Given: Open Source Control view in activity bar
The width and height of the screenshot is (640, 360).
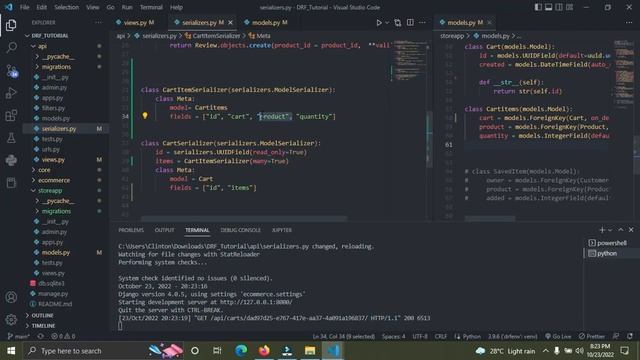Looking at the screenshot, I should point(11,71).
